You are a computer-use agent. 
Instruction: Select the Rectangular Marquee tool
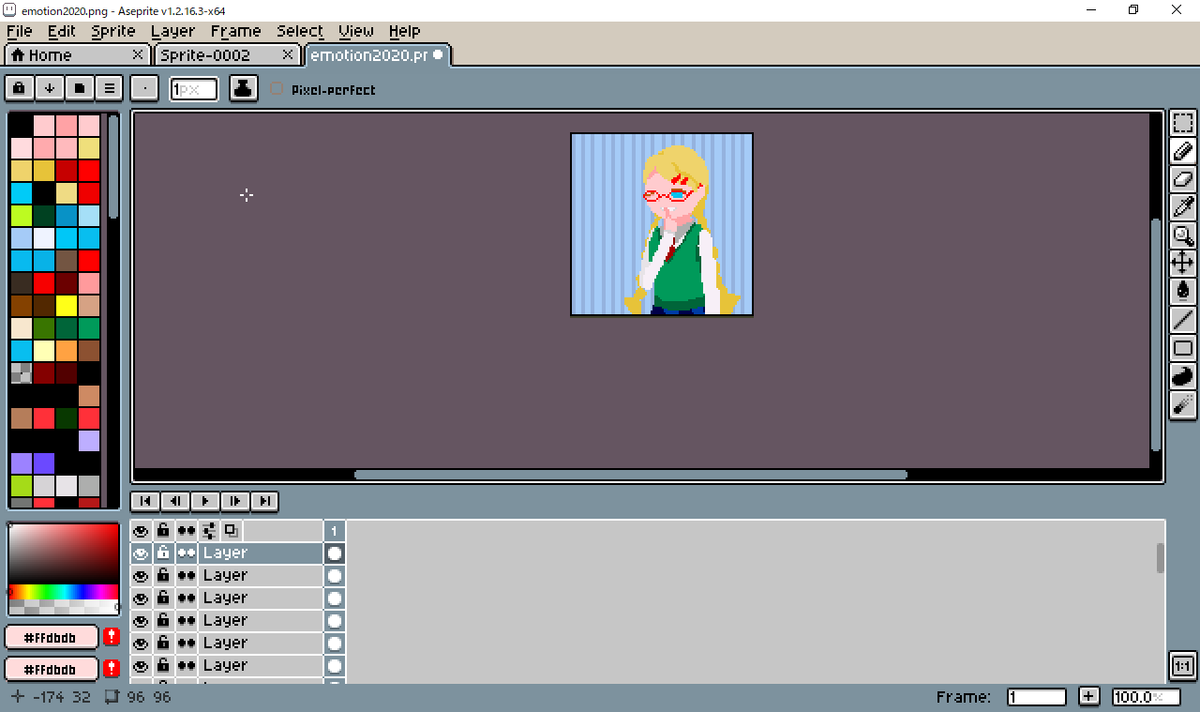tap(1183, 124)
